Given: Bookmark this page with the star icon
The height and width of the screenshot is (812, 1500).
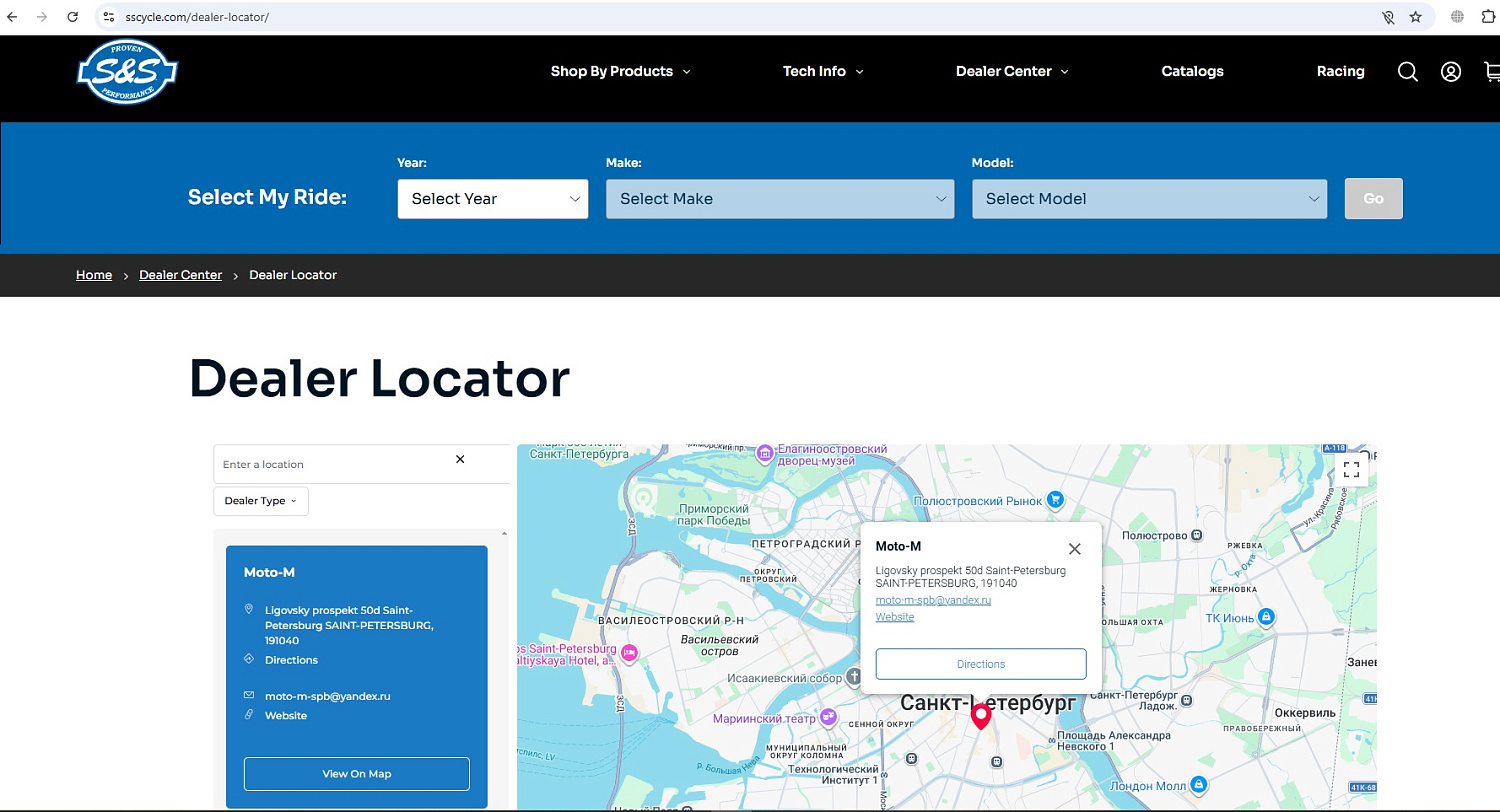Looking at the screenshot, I should 1416,17.
